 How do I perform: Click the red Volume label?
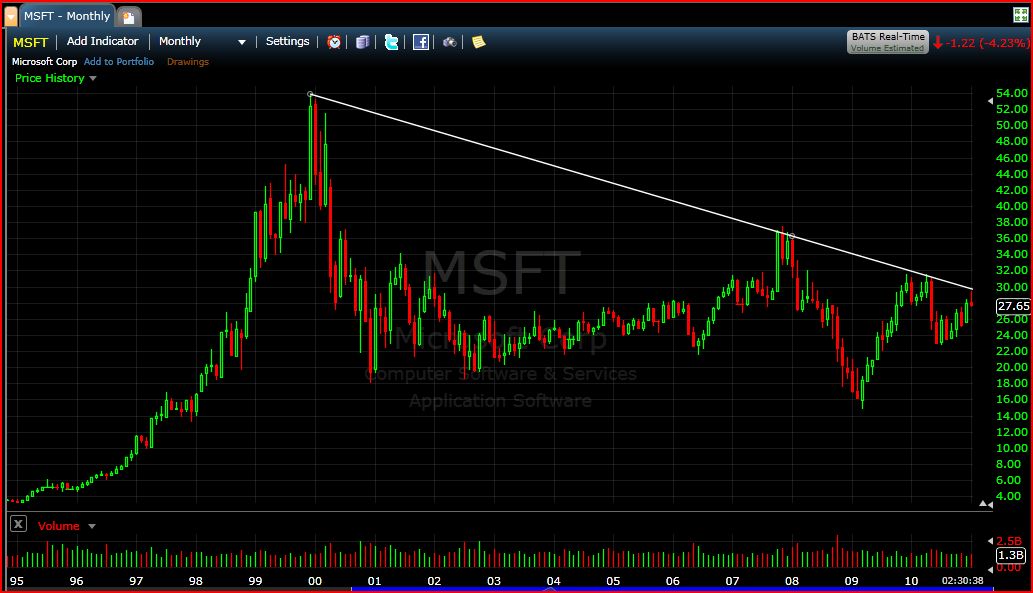[x=59, y=526]
